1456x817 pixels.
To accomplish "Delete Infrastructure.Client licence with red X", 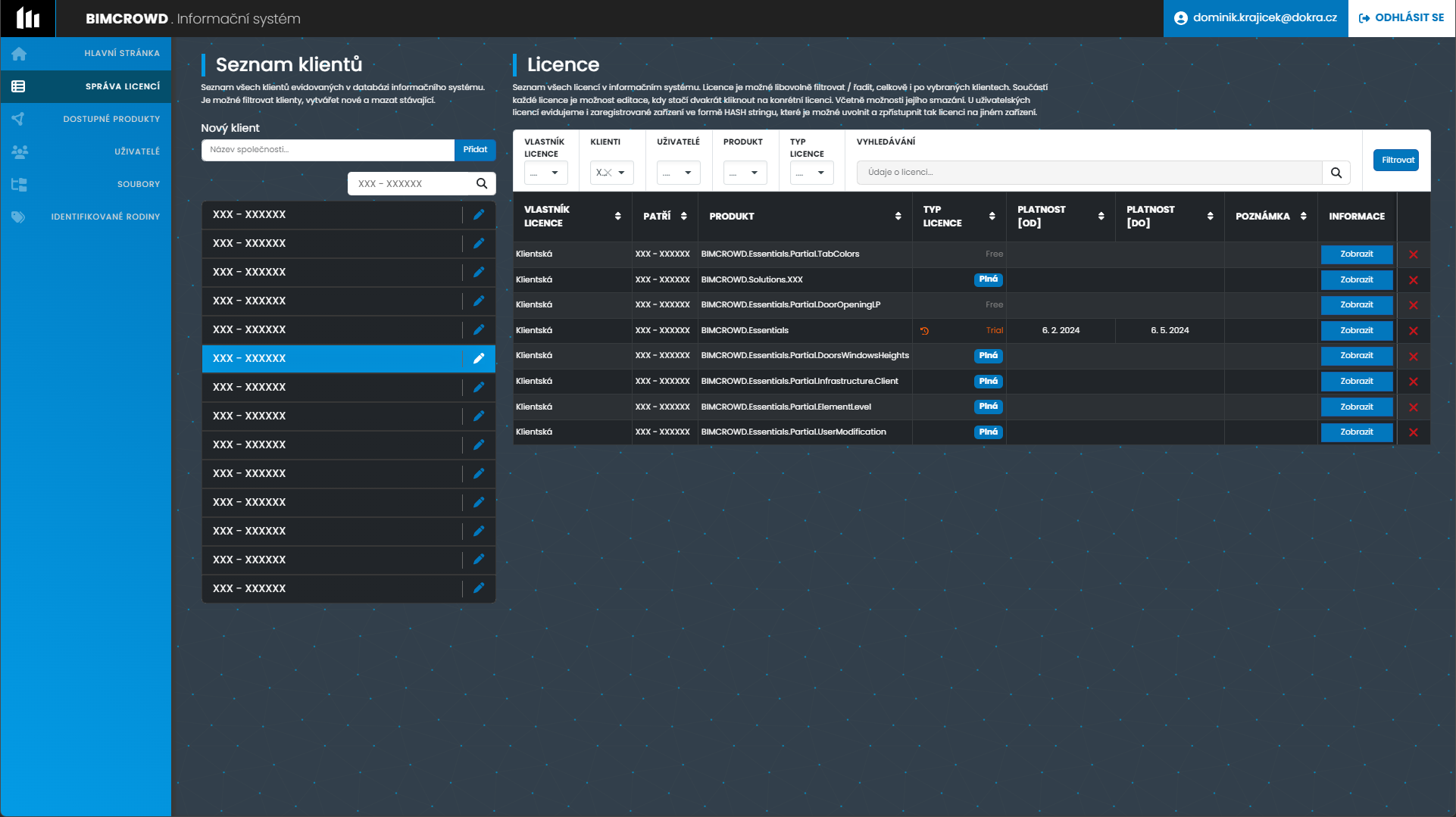I will point(1414,382).
